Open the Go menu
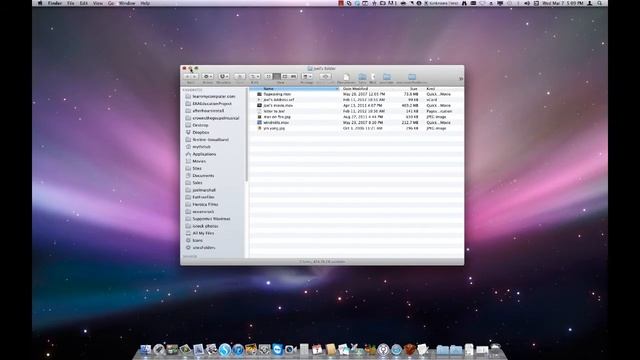Screen dimensions: 640x360 coord(111,3)
